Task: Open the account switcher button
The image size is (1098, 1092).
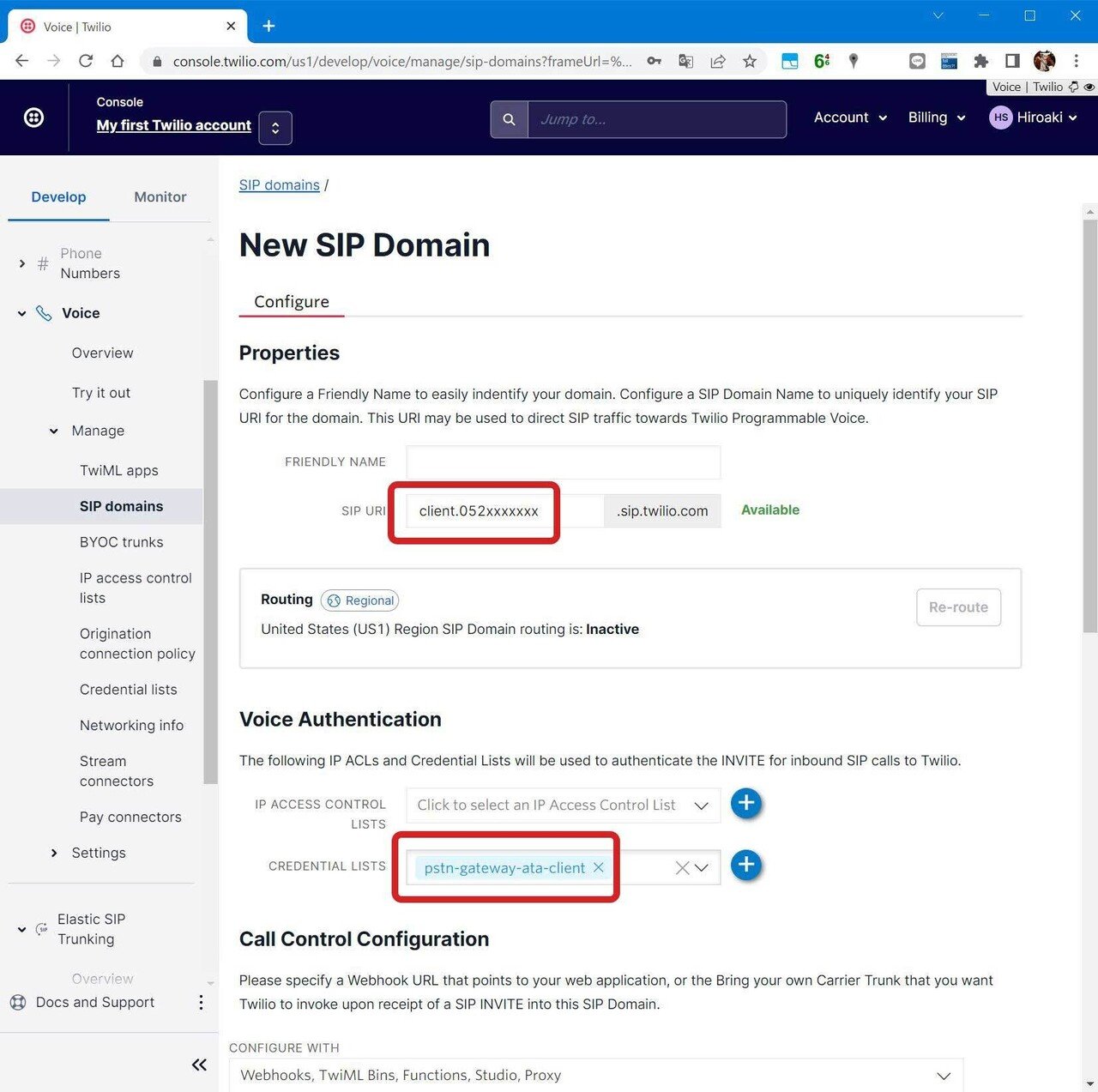Action: [275, 128]
